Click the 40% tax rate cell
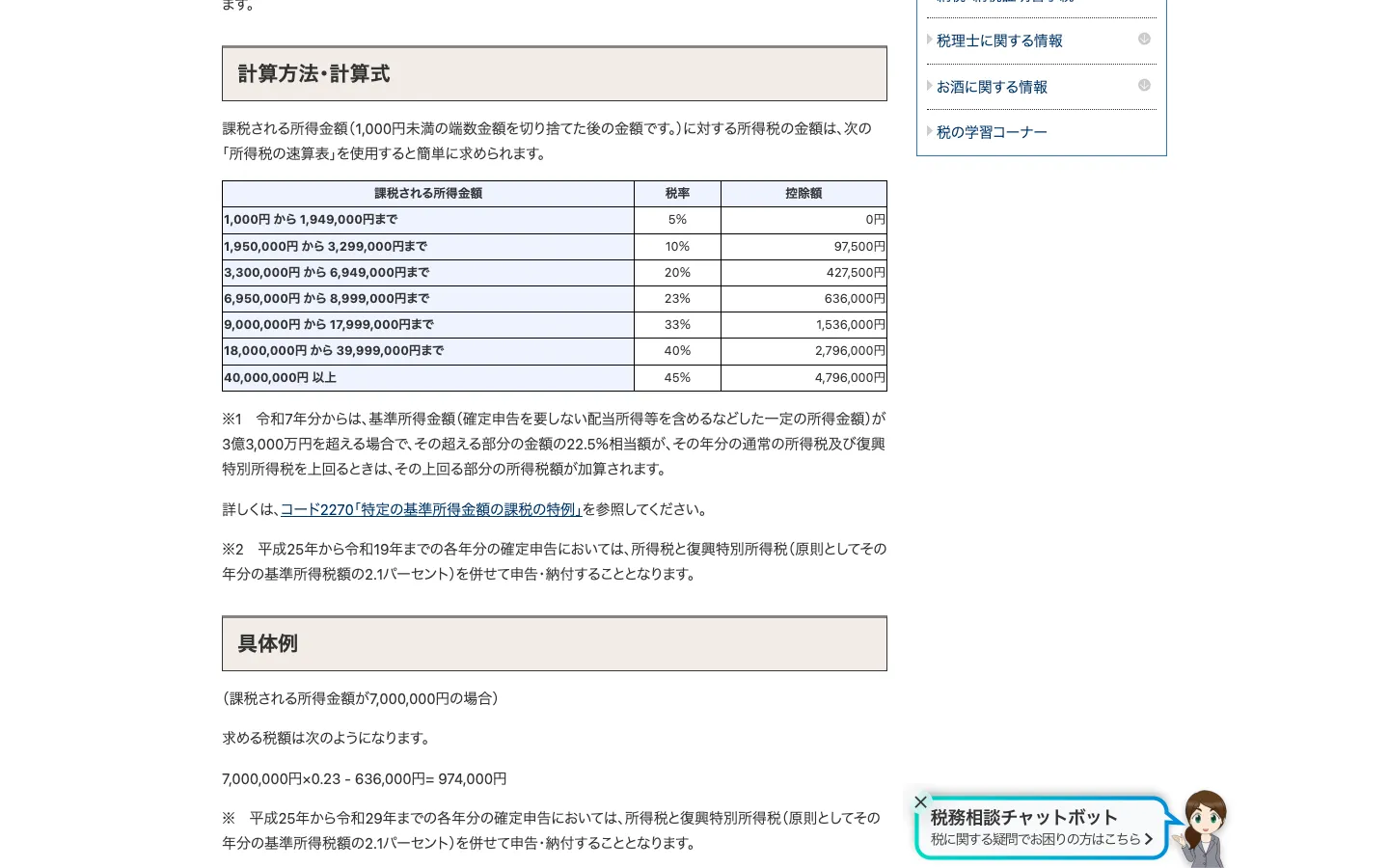Image resolution: width=1389 pixels, height=868 pixels. (677, 351)
